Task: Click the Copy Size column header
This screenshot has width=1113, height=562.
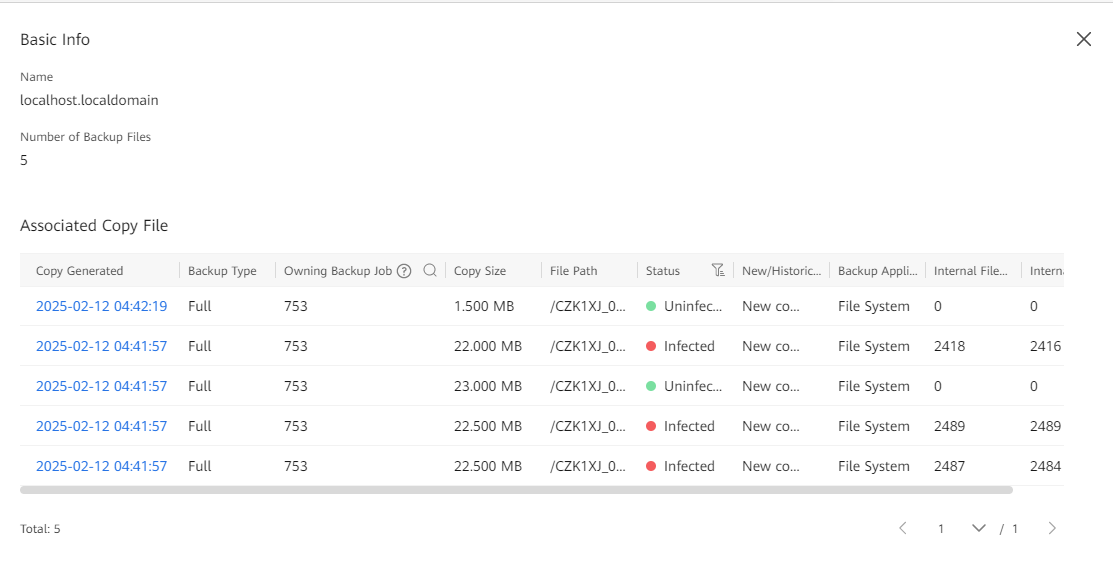Action: pos(480,271)
